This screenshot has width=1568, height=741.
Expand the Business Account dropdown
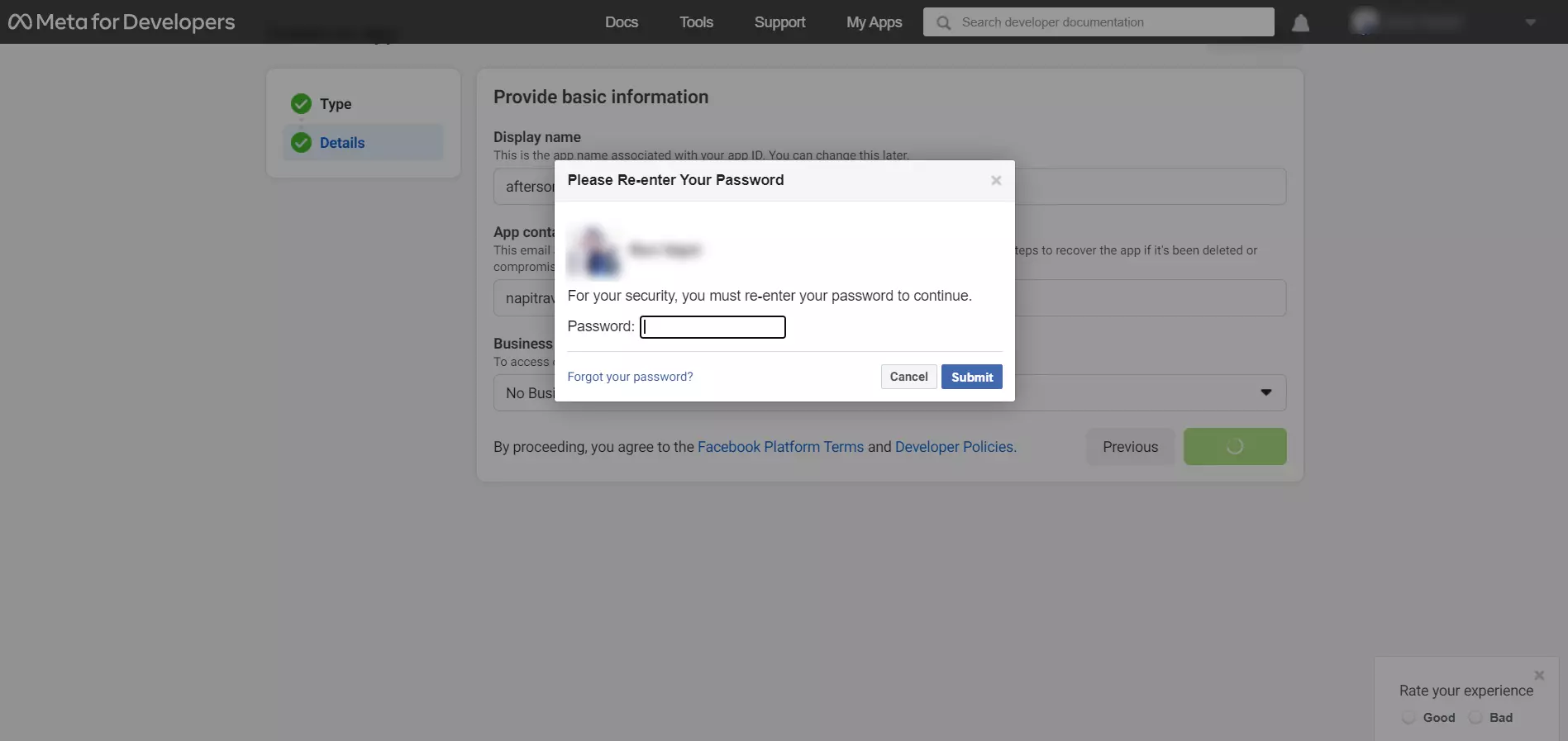(x=889, y=393)
